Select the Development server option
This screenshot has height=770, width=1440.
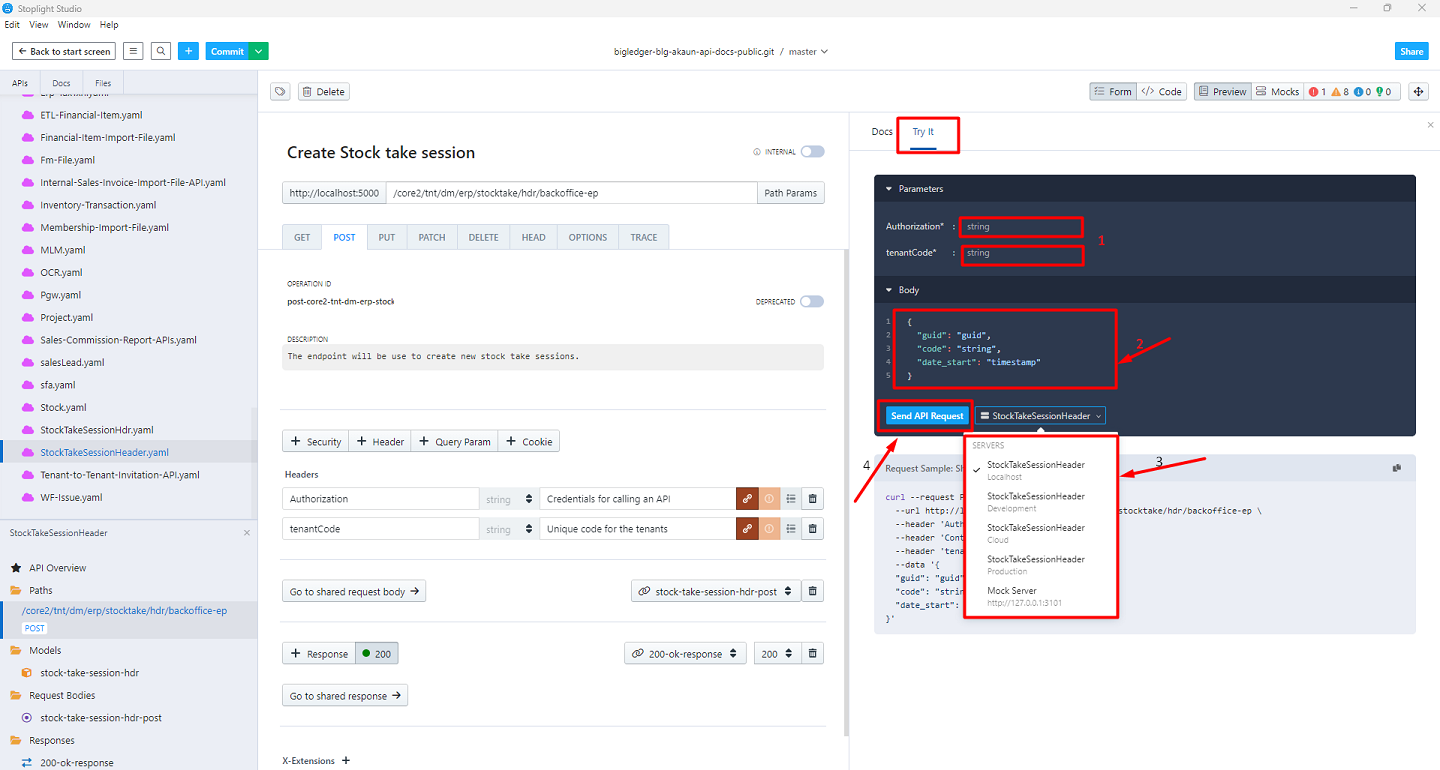1040,502
